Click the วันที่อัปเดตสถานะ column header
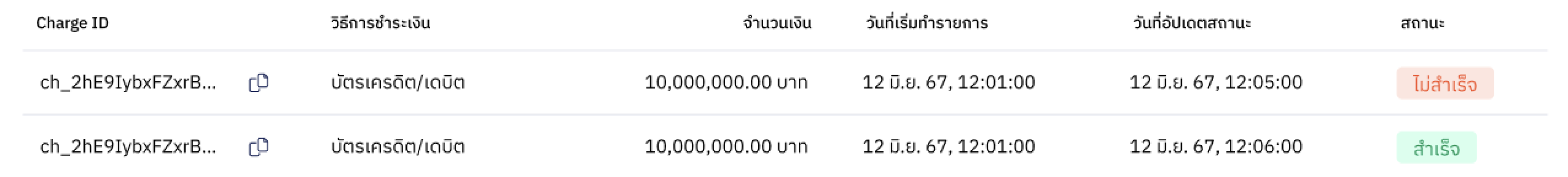Viewport: 1568px width, 177px height. pos(1192,23)
